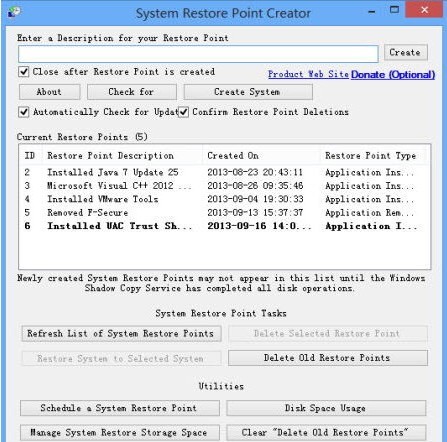Open Disk Space Usage utility
The width and height of the screenshot is (447, 442).
tap(326, 408)
